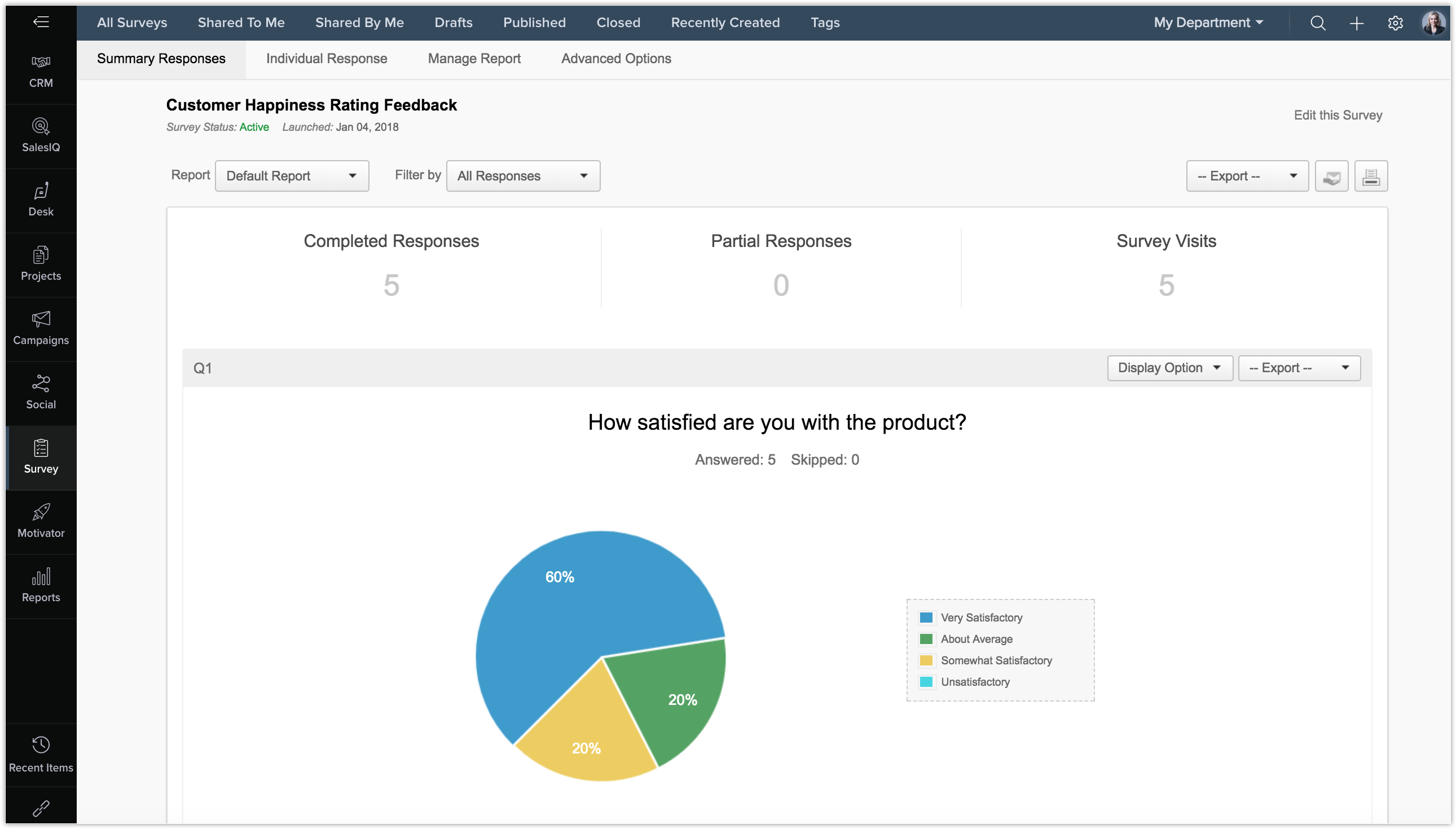Screen dimensions: 1456x829
Task: Open the CRM app in sidebar
Action: [41, 71]
